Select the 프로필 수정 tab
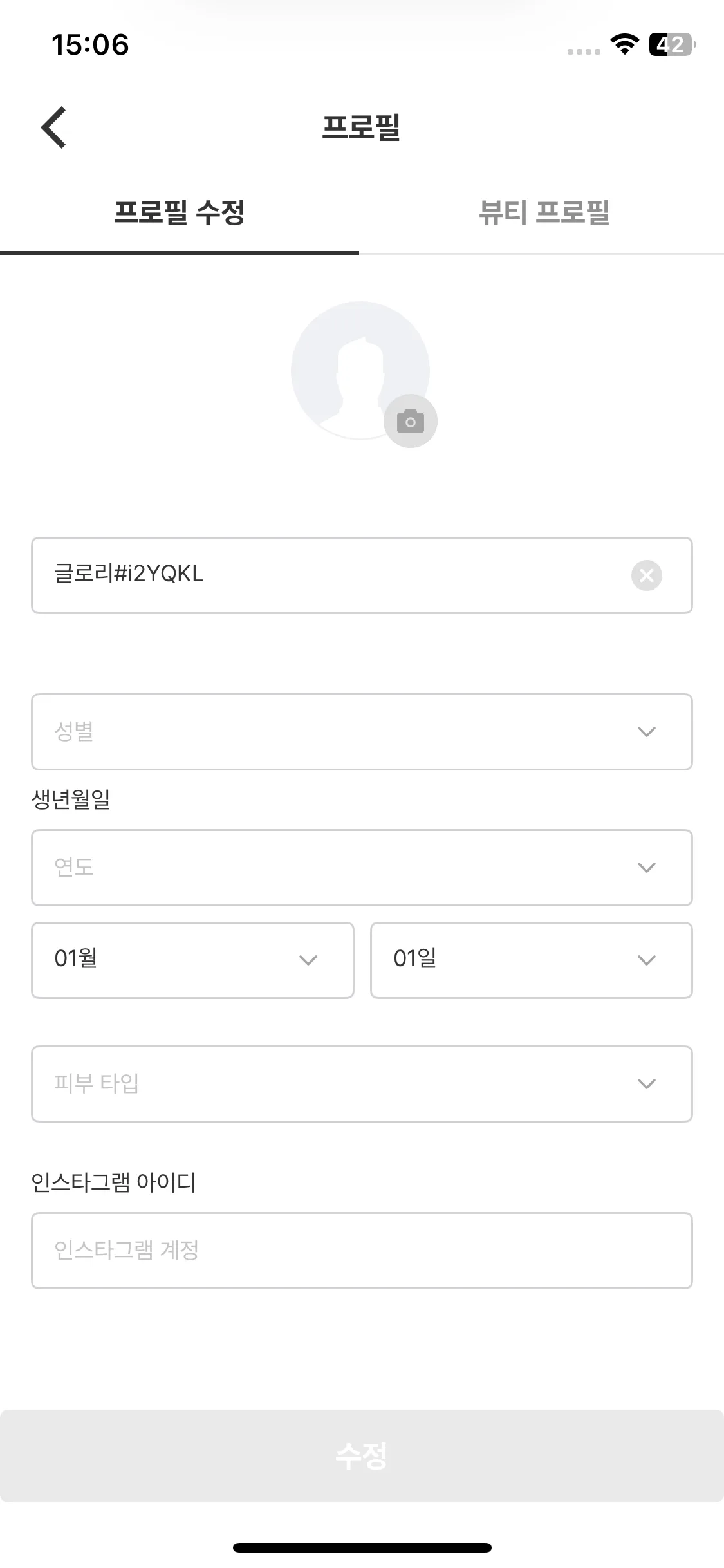Viewport: 724px width, 1568px height. 180,212
